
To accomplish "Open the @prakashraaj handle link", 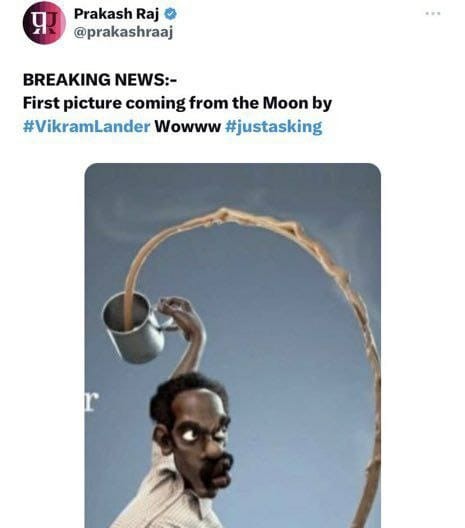I will [x=123, y=32].
